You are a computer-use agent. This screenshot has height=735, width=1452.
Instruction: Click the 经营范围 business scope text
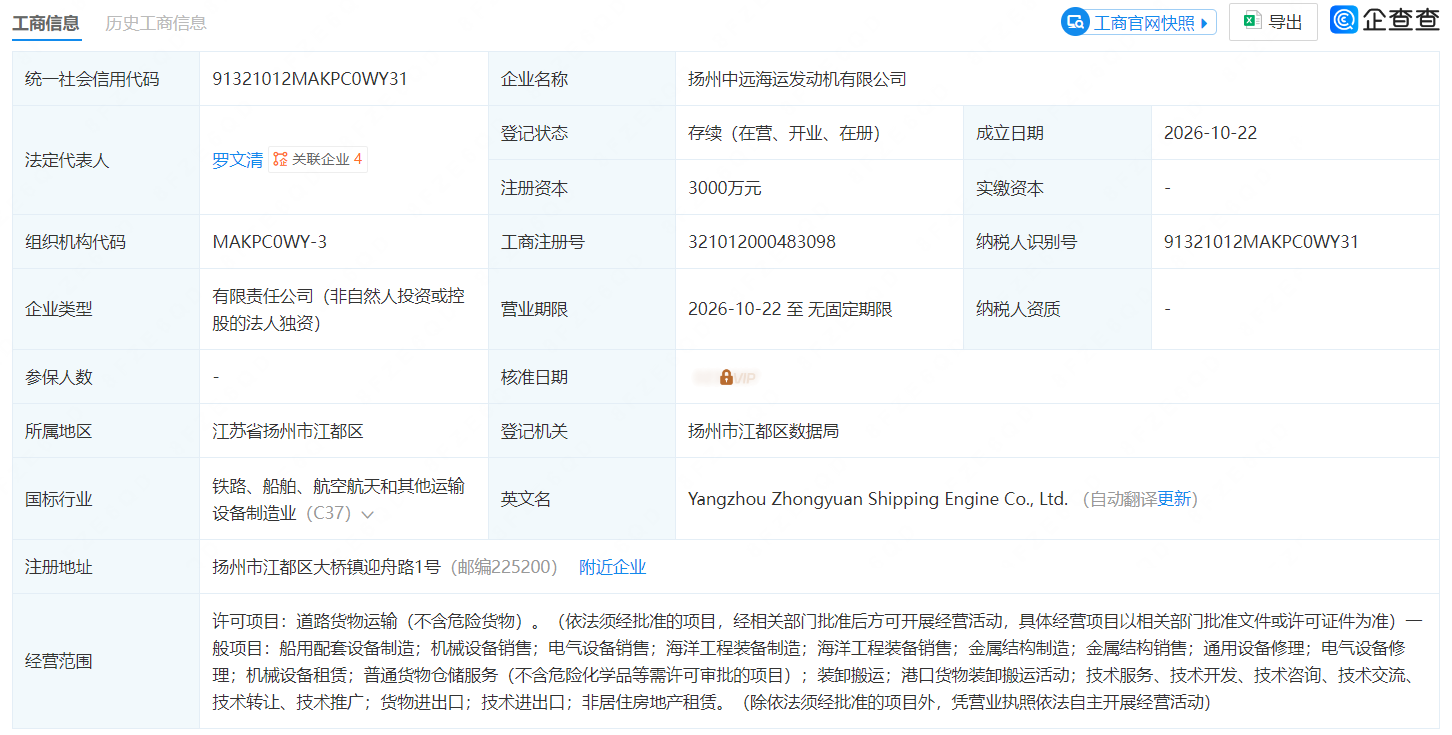(817, 661)
